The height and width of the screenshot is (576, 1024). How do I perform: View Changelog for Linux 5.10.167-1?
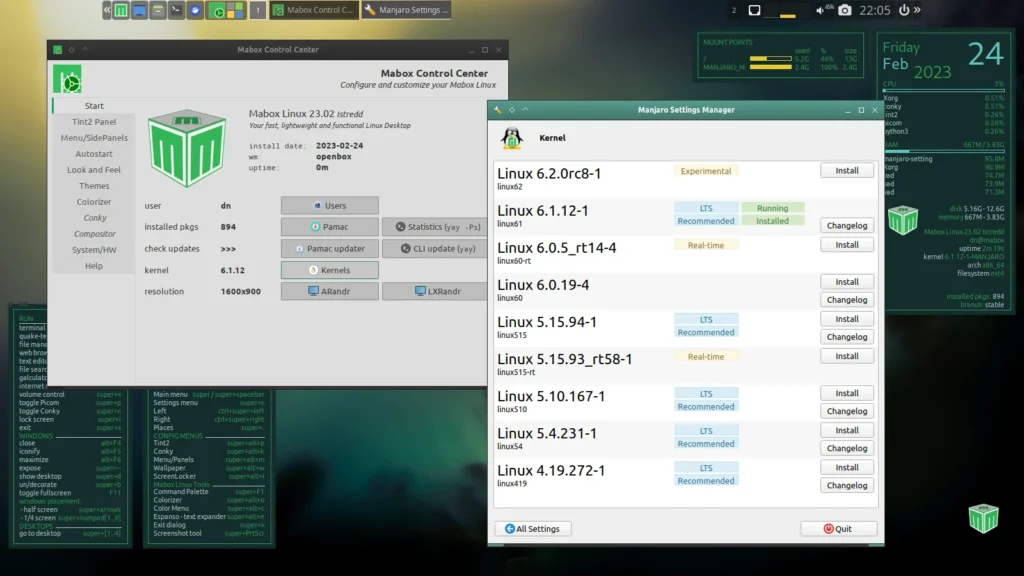(x=847, y=411)
